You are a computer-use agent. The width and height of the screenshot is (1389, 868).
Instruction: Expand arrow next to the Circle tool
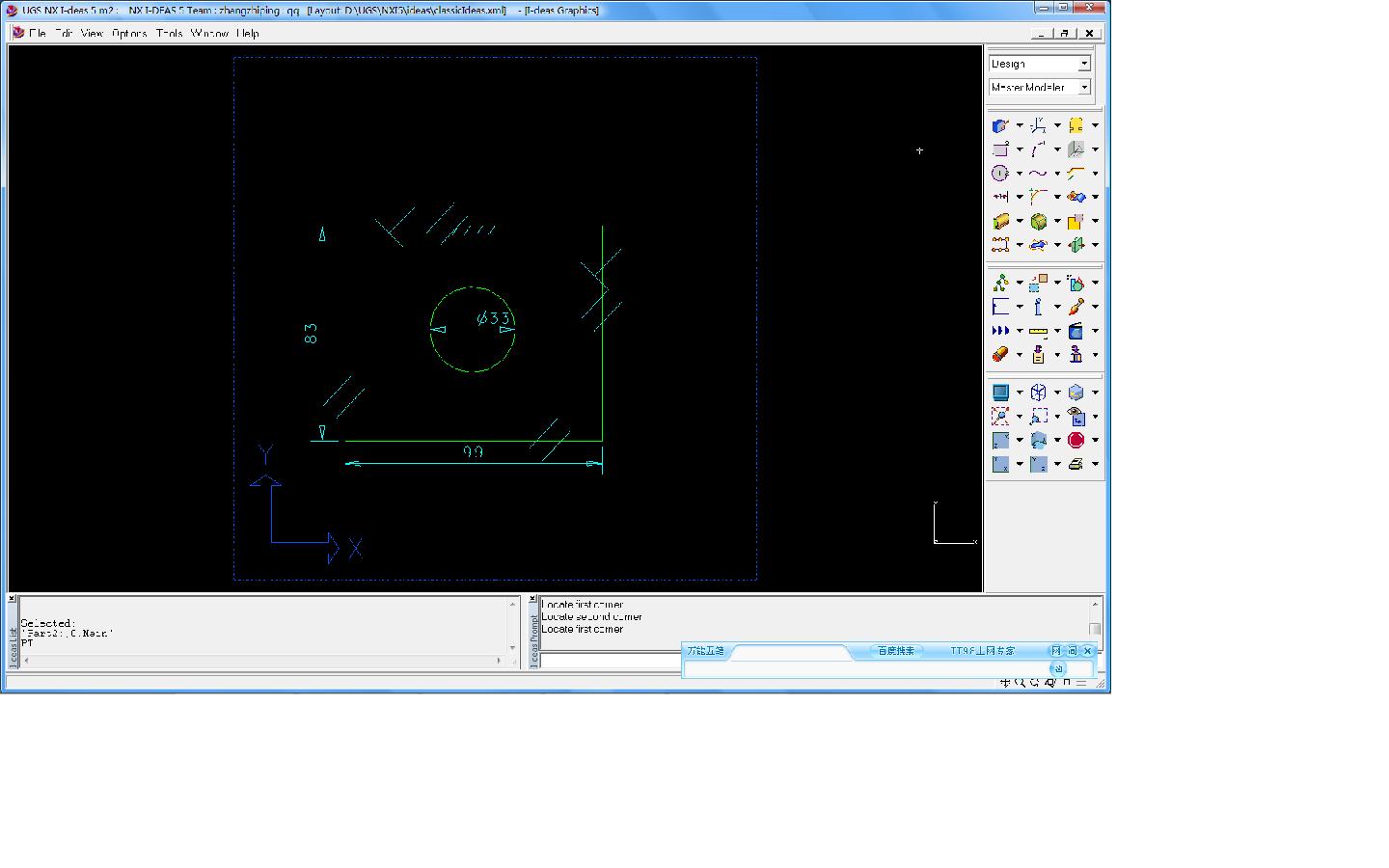(x=1020, y=174)
